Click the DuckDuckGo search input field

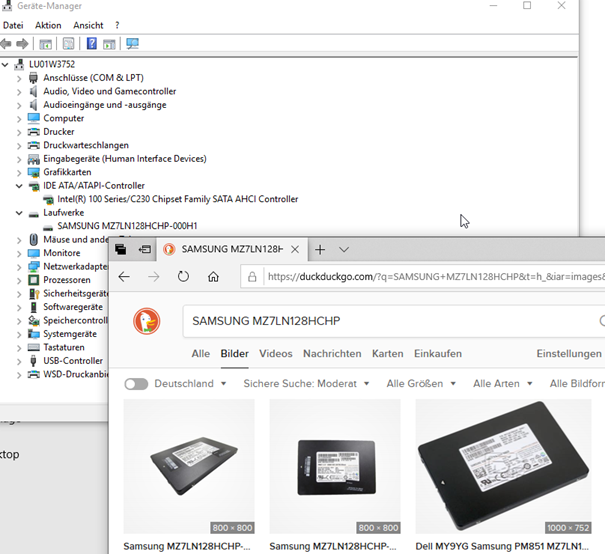(390, 321)
